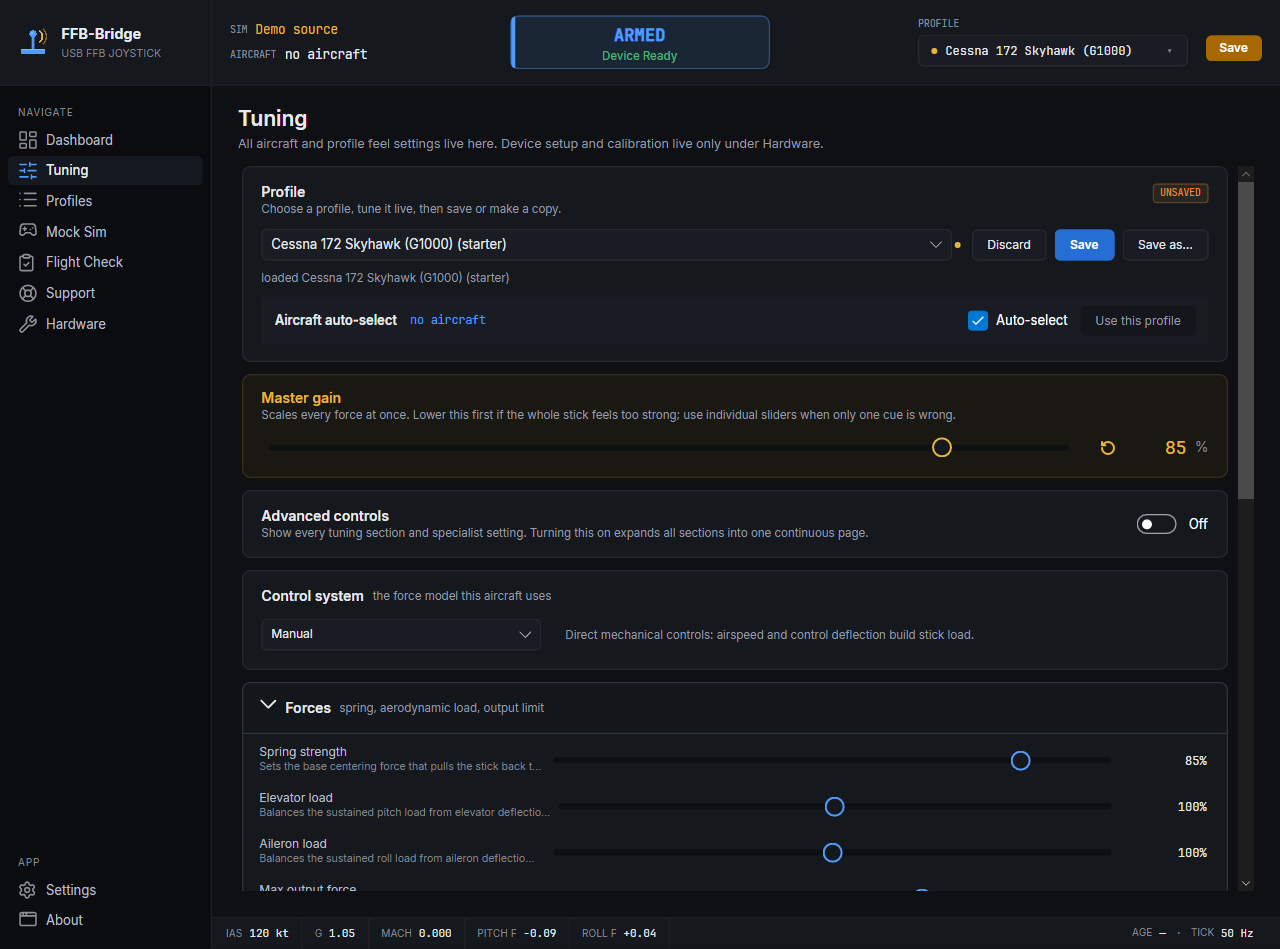Collapse the Forces section chevron
The height and width of the screenshot is (949, 1280).
(x=268, y=705)
